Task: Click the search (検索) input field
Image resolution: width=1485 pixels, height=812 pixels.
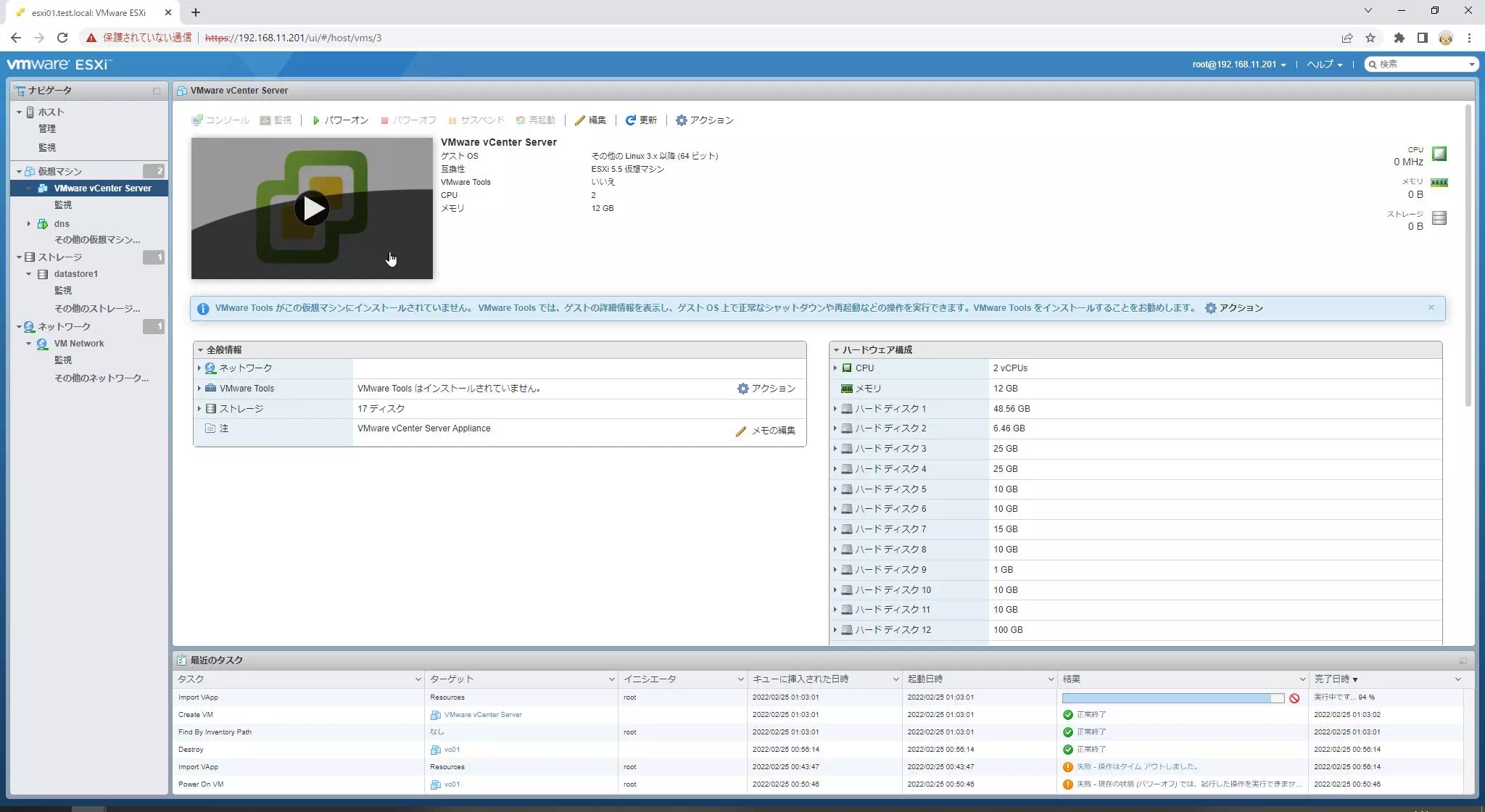Action: coord(1421,65)
